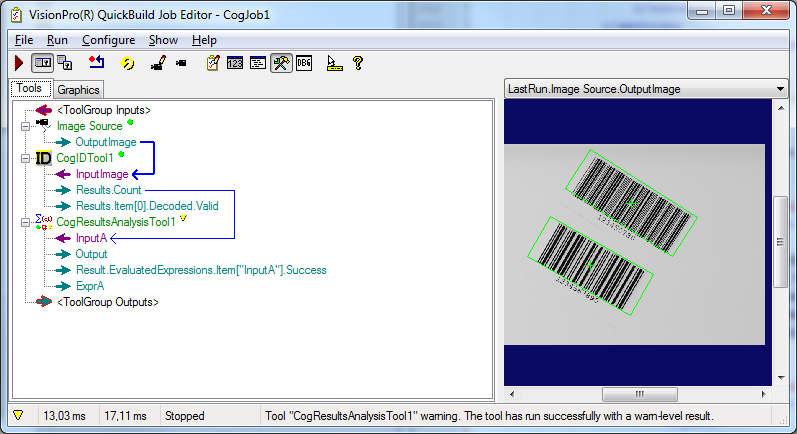Toggle the hammer-and-wrench toolbox button
Viewport: 797px width, 434px height.
tap(281, 63)
